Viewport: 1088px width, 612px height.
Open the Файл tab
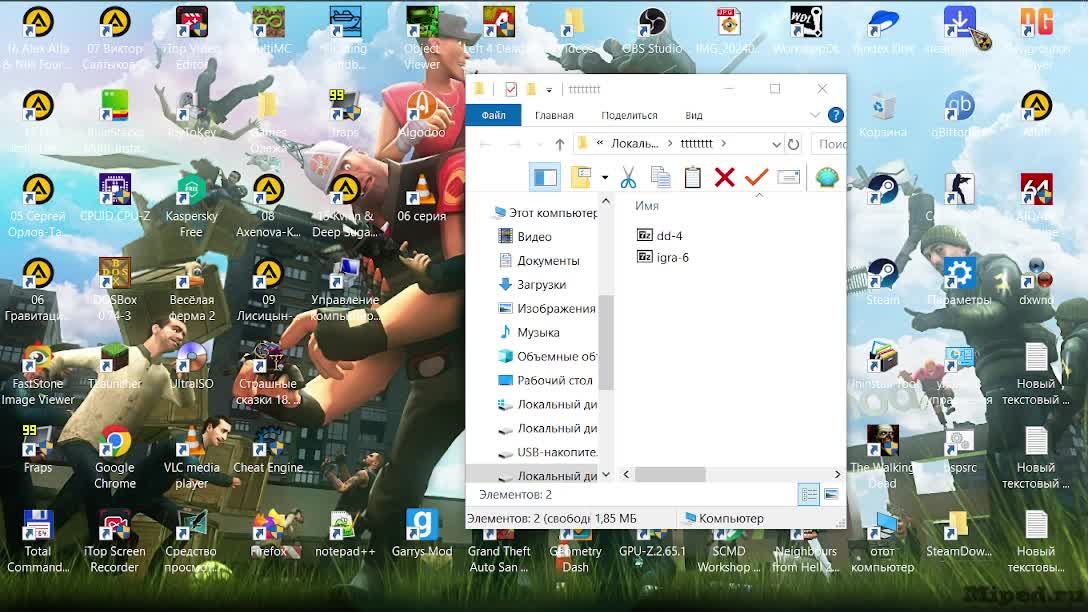(x=493, y=115)
